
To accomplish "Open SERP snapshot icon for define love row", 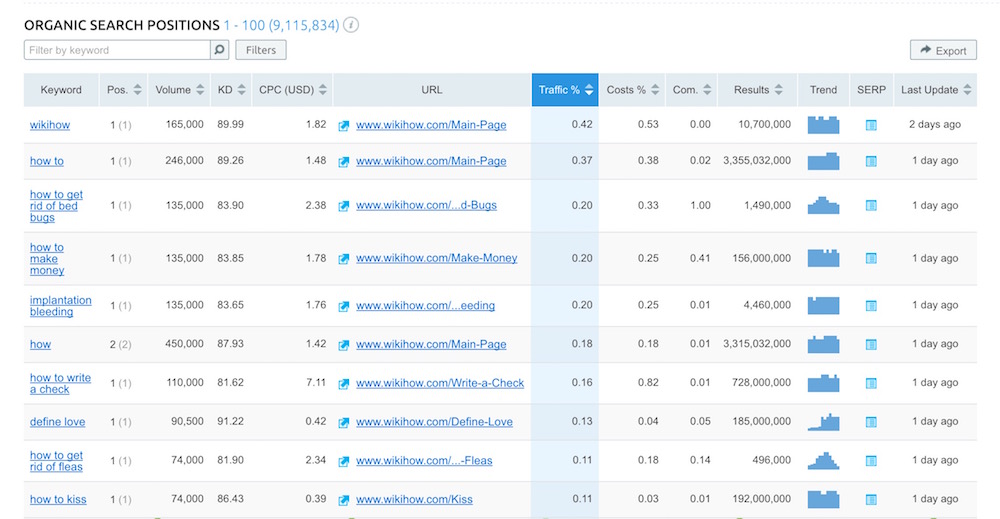I will pyautogui.click(x=870, y=422).
